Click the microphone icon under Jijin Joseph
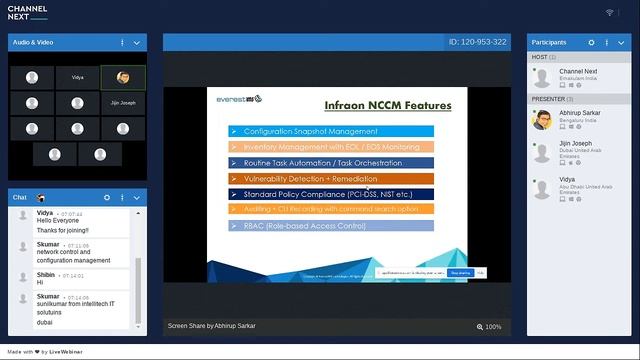640x360 pixels. 578,163
